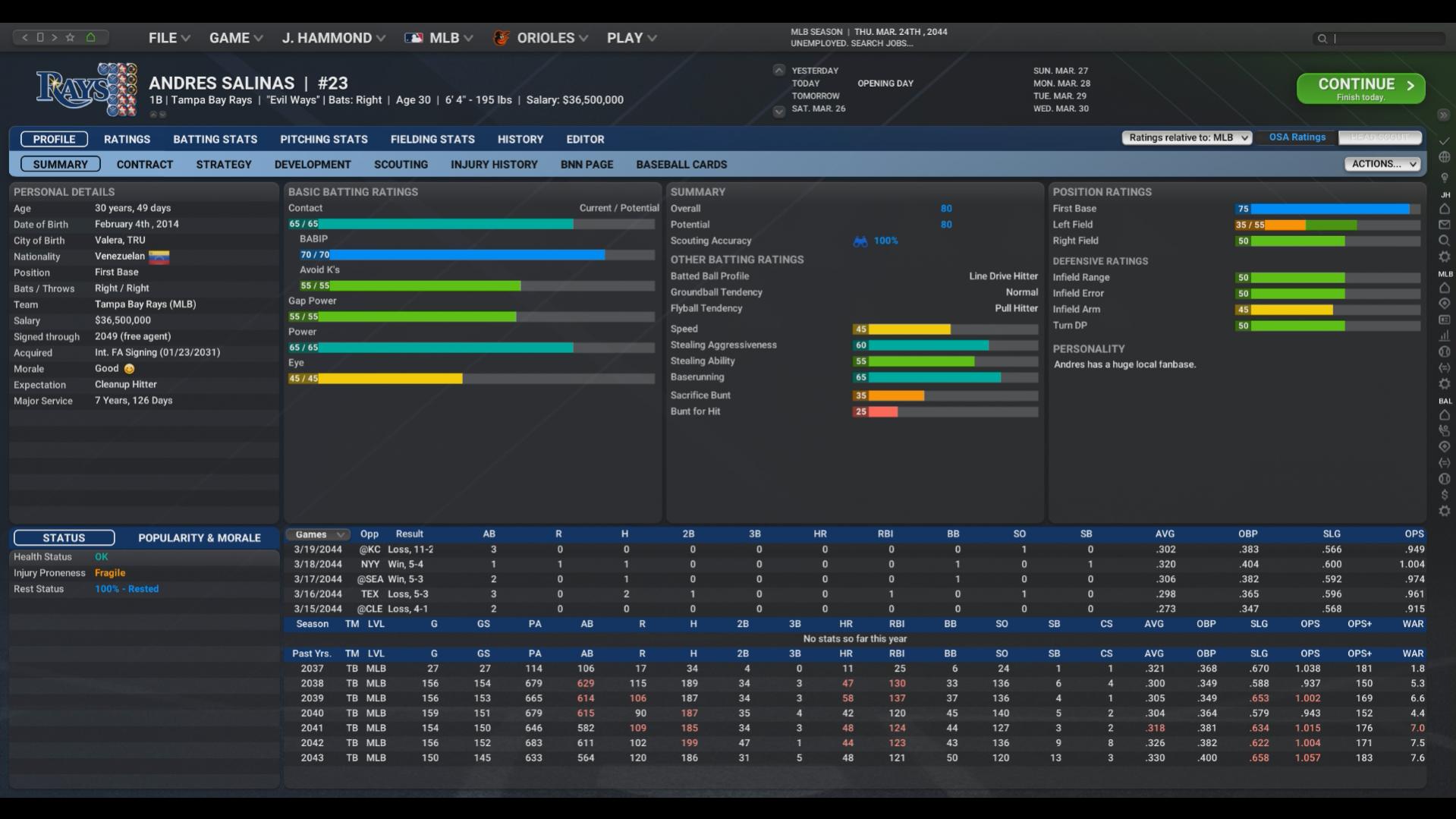Open the Games dropdown in stats table
1456x819 pixels.
coord(318,534)
